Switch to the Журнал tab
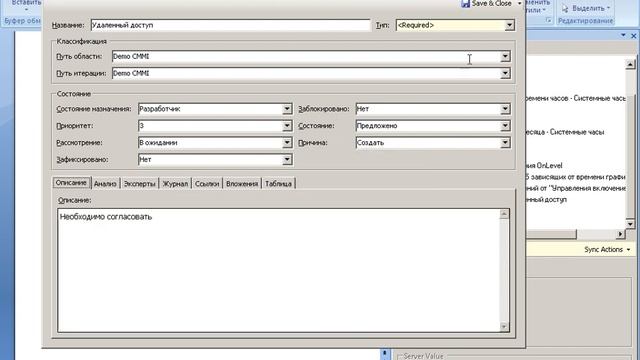640x360 pixels. (175, 184)
